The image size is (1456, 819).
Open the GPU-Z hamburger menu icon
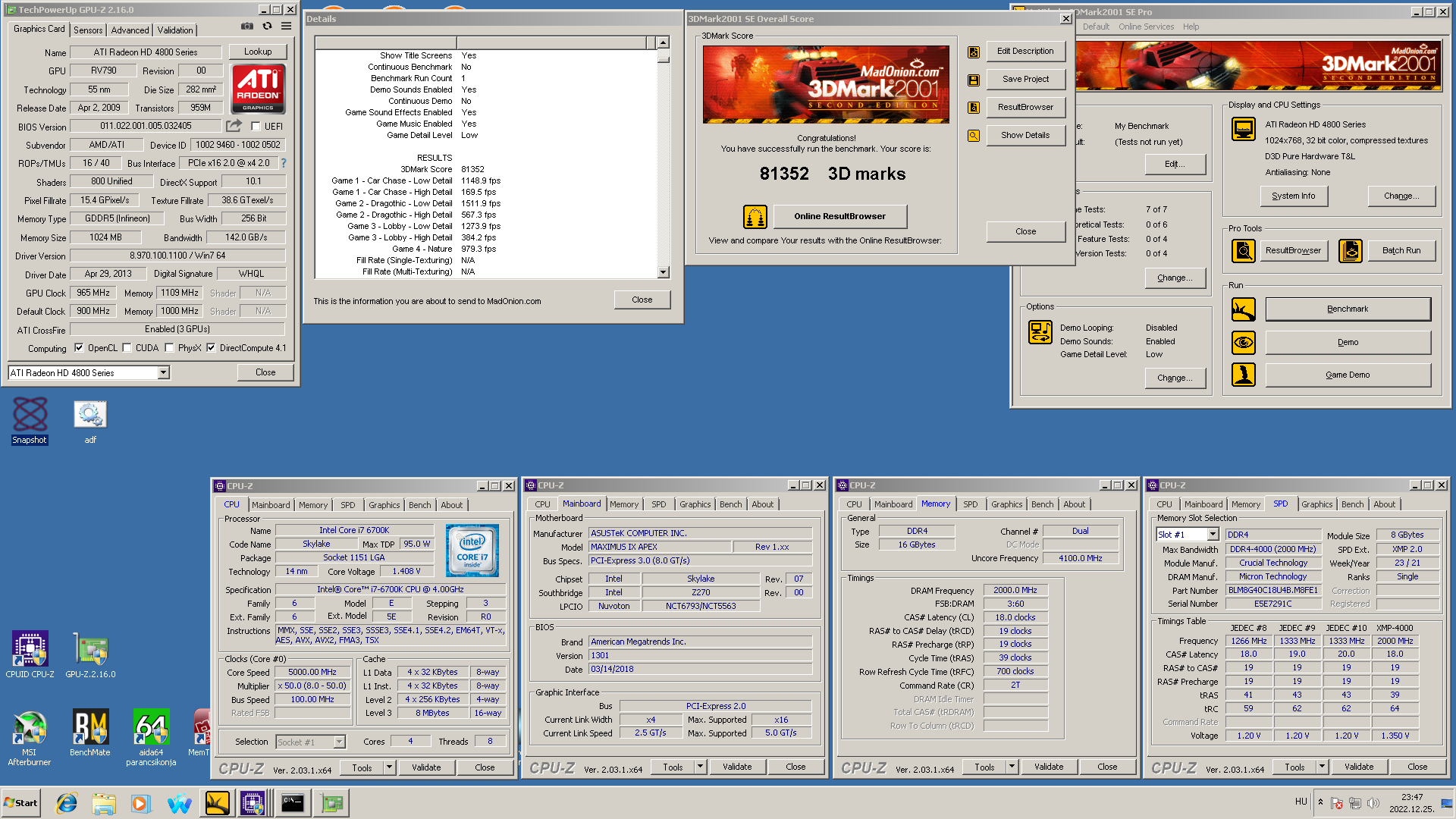coord(286,26)
